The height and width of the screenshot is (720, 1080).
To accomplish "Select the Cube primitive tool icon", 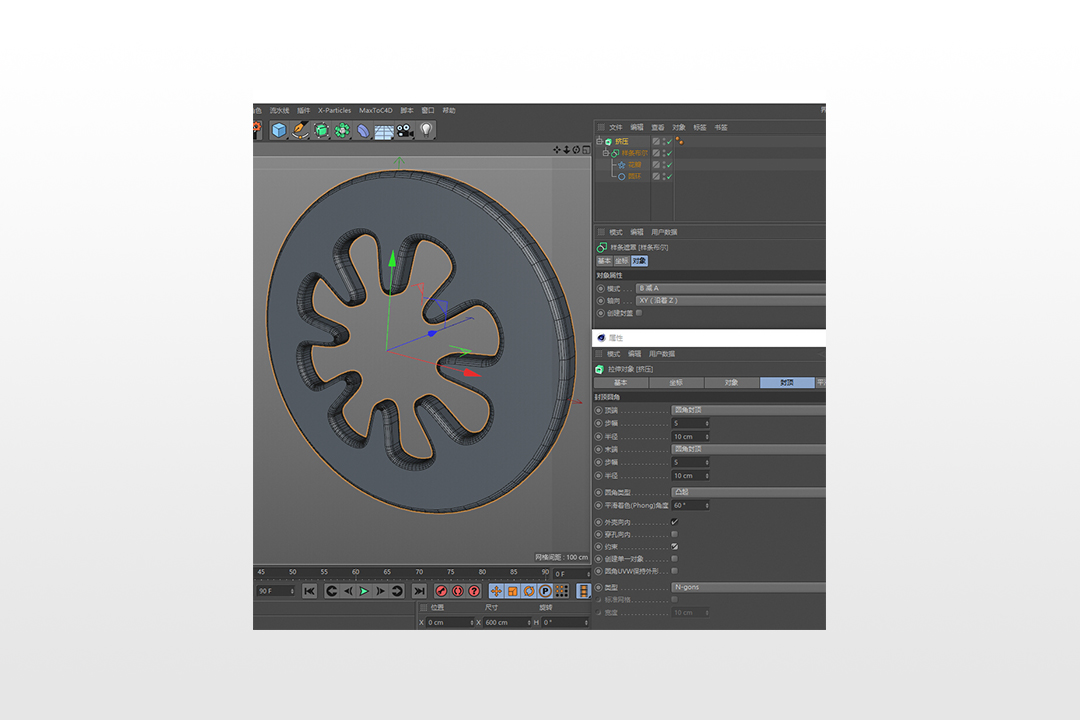I will click(x=279, y=130).
